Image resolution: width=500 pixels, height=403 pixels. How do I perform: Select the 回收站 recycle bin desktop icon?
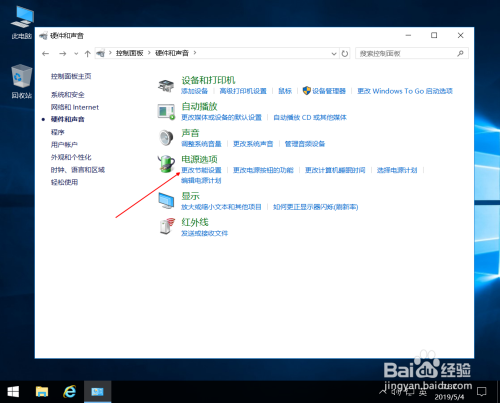tap(22, 82)
